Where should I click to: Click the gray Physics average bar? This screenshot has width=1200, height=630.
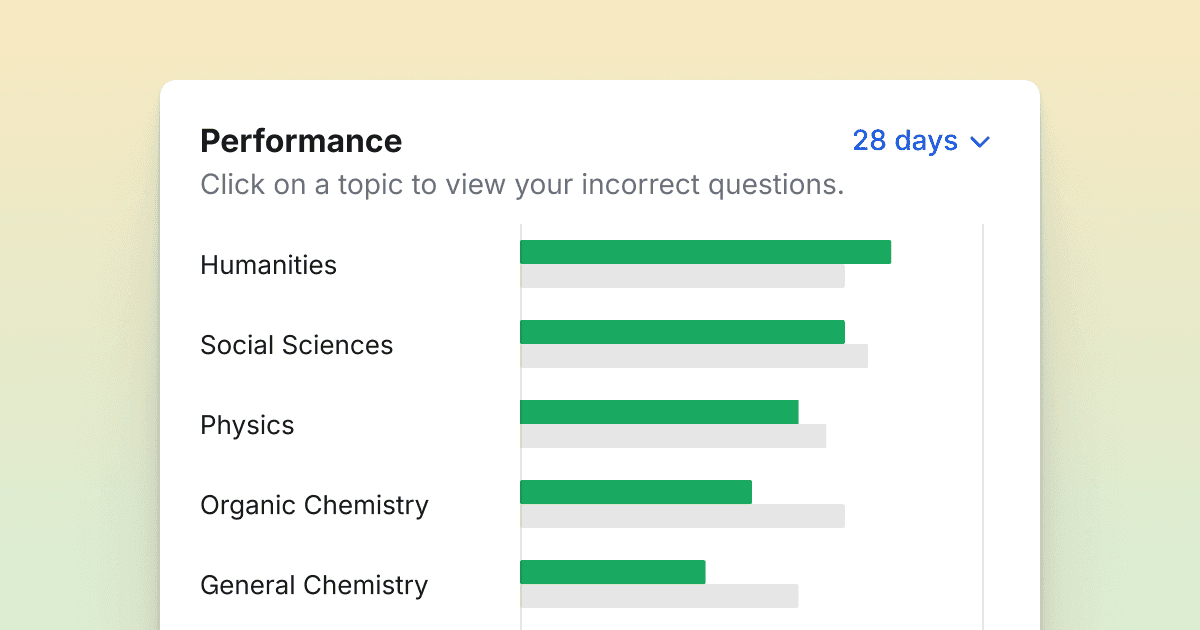(673, 436)
